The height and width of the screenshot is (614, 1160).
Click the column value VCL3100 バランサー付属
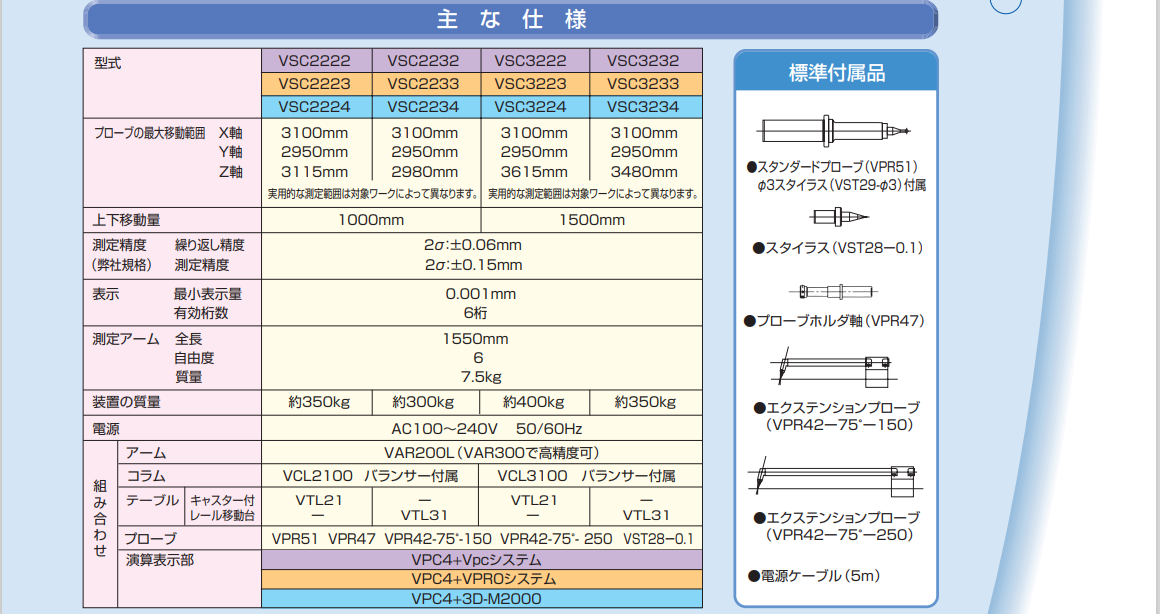click(x=586, y=476)
